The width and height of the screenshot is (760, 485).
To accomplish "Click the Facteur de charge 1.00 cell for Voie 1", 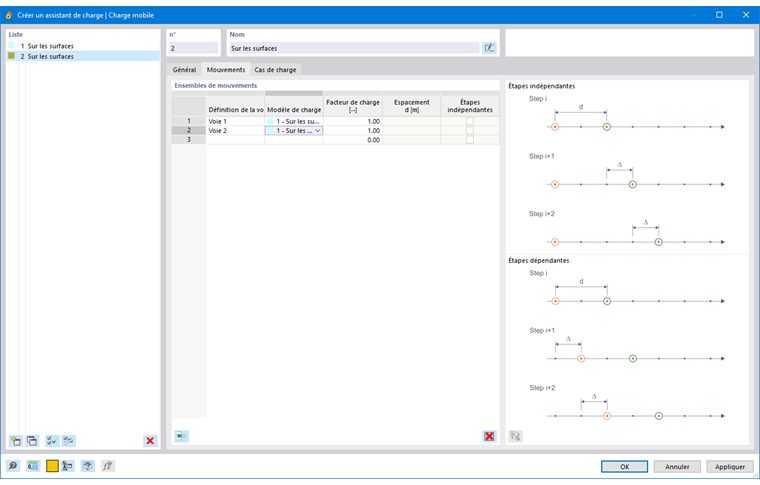I will pos(353,121).
